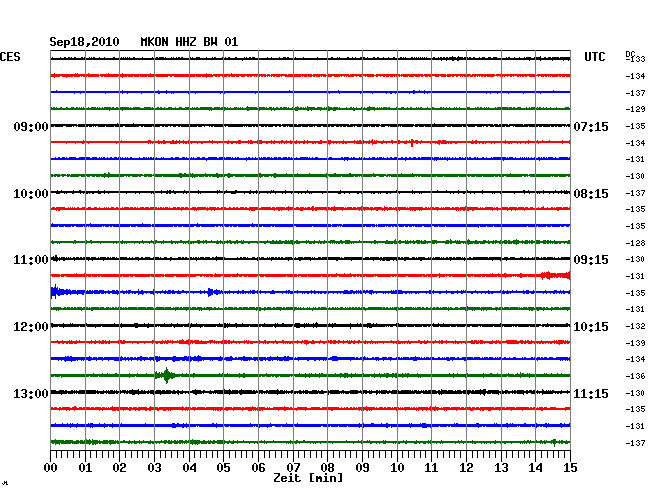This screenshot has height=494, width=650.
Task: Click the 13:00 local time label
Action: click(31, 393)
